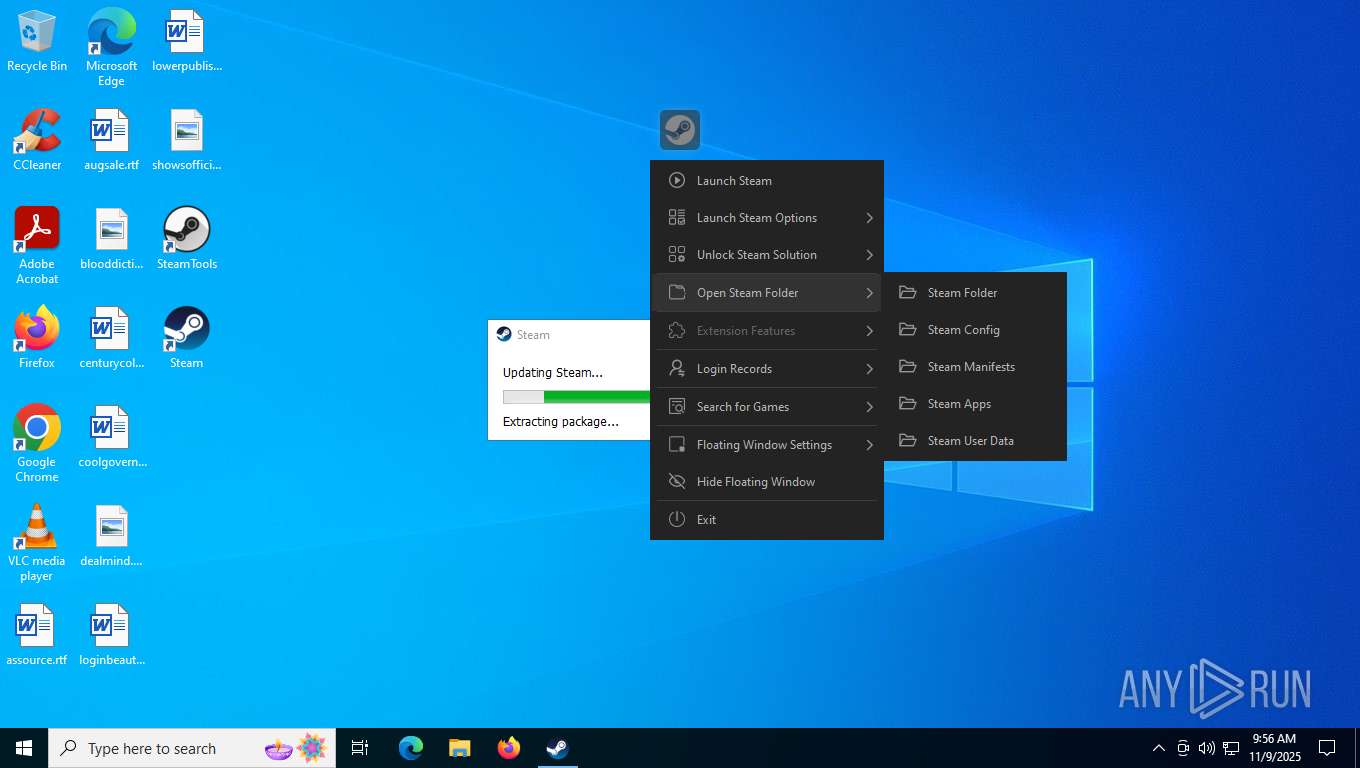This screenshot has height=768, width=1360.
Task: Select the CCleaner desktop icon
Action: [37, 139]
